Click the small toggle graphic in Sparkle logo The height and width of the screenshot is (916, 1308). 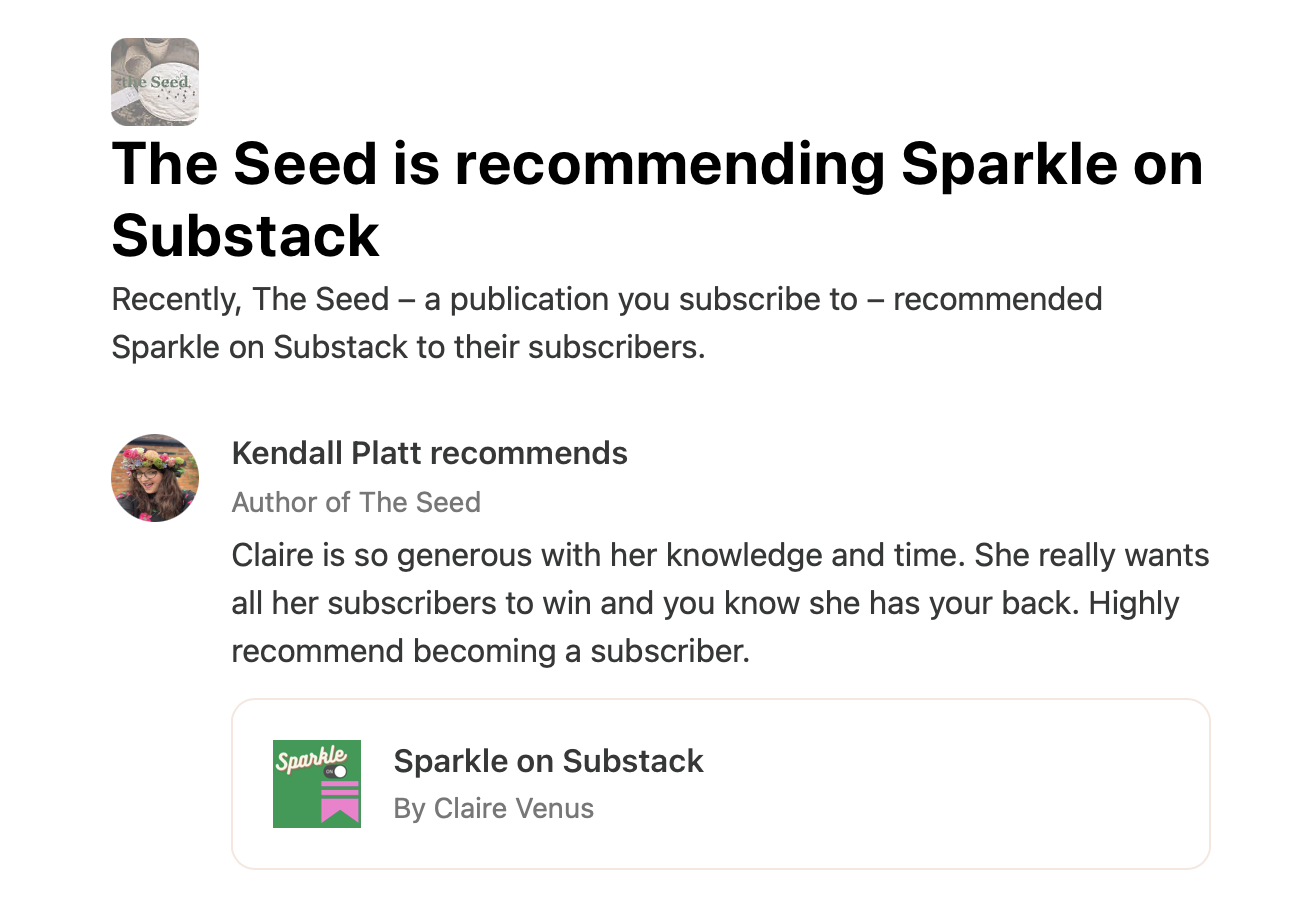click(337, 772)
